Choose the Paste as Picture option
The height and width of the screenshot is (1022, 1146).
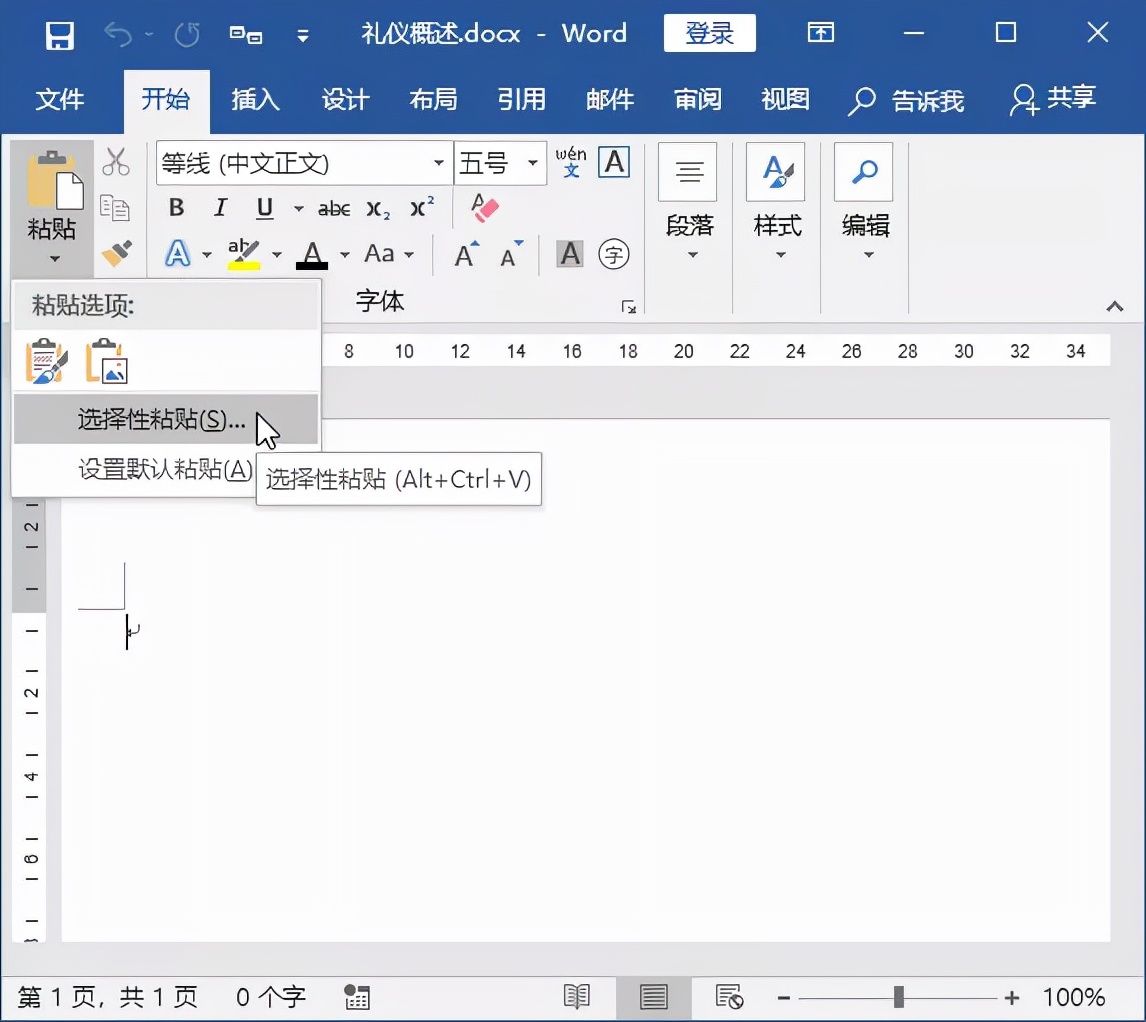pyautogui.click(x=107, y=362)
